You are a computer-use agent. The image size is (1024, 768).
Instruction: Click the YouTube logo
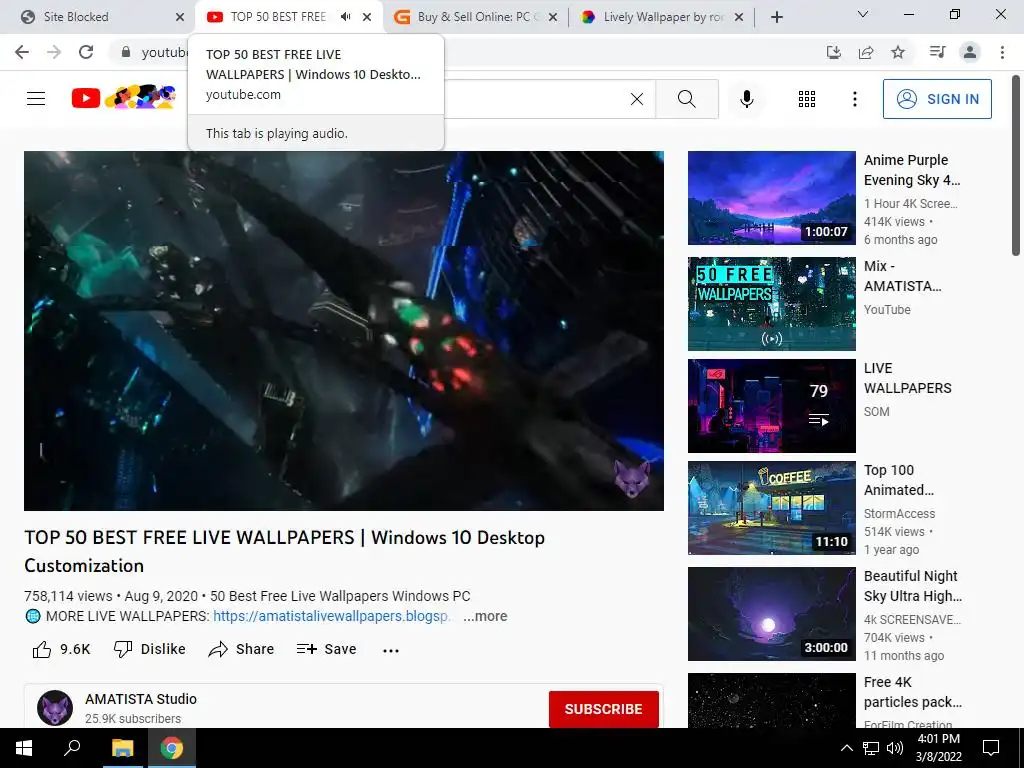124,98
